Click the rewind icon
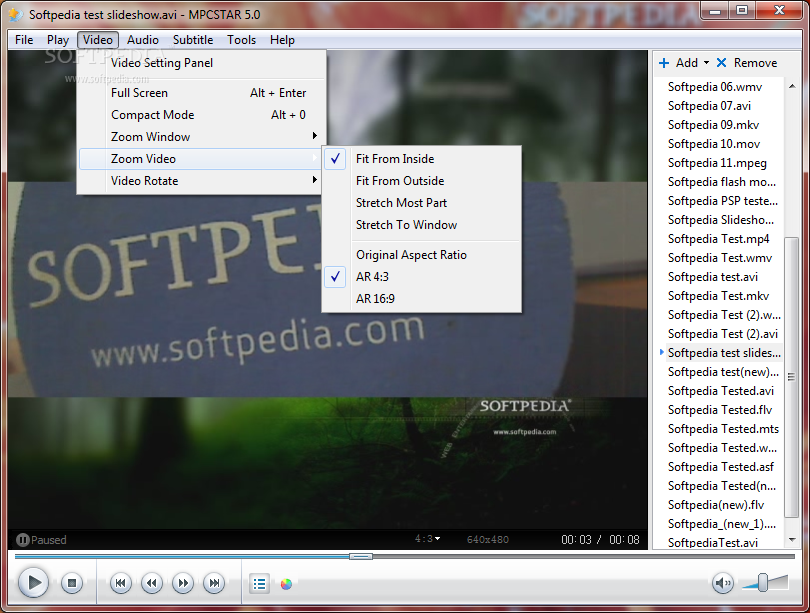This screenshot has width=810, height=613. [x=152, y=583]
